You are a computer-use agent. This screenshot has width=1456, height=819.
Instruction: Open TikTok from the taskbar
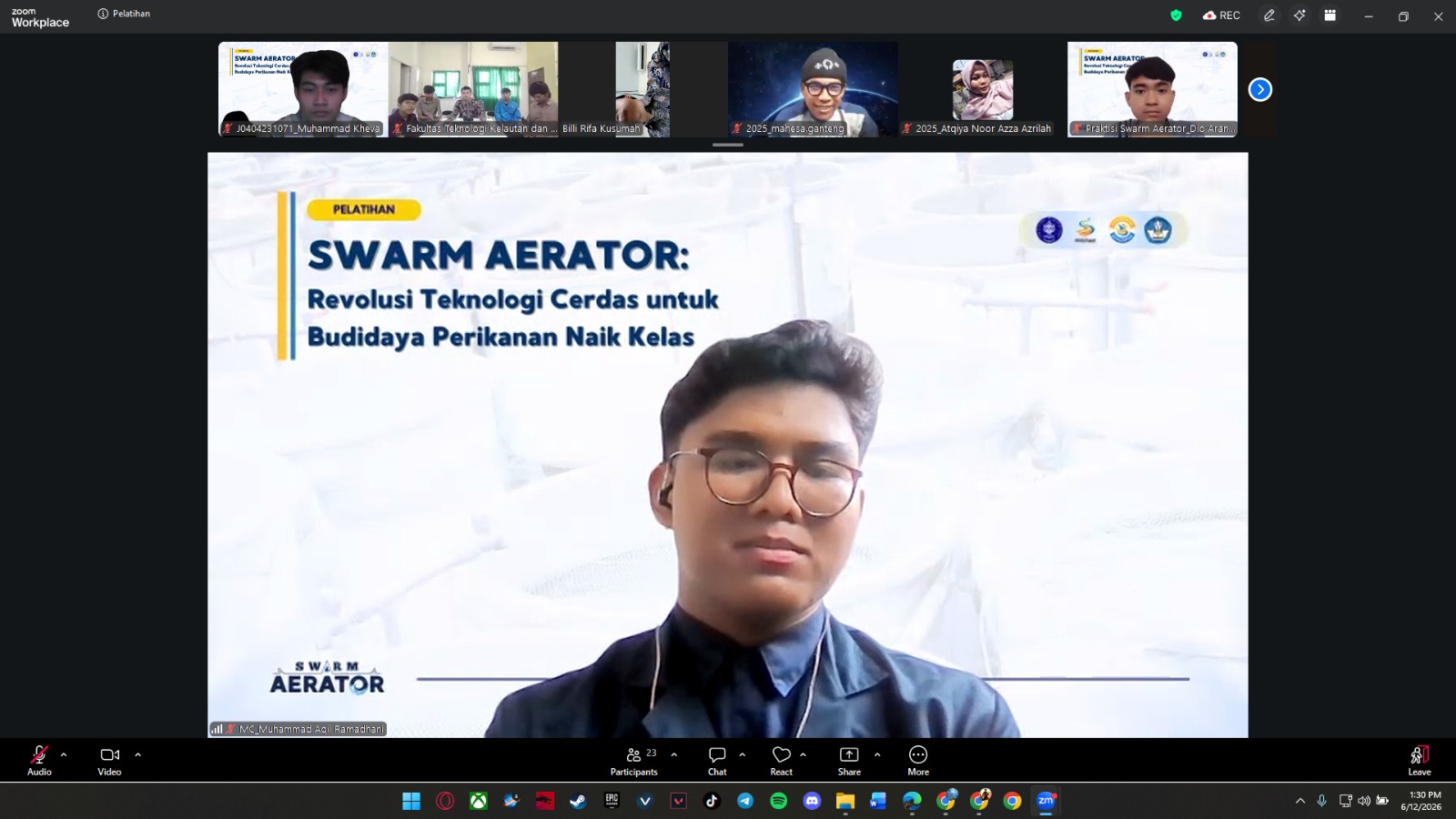[712, 801]
